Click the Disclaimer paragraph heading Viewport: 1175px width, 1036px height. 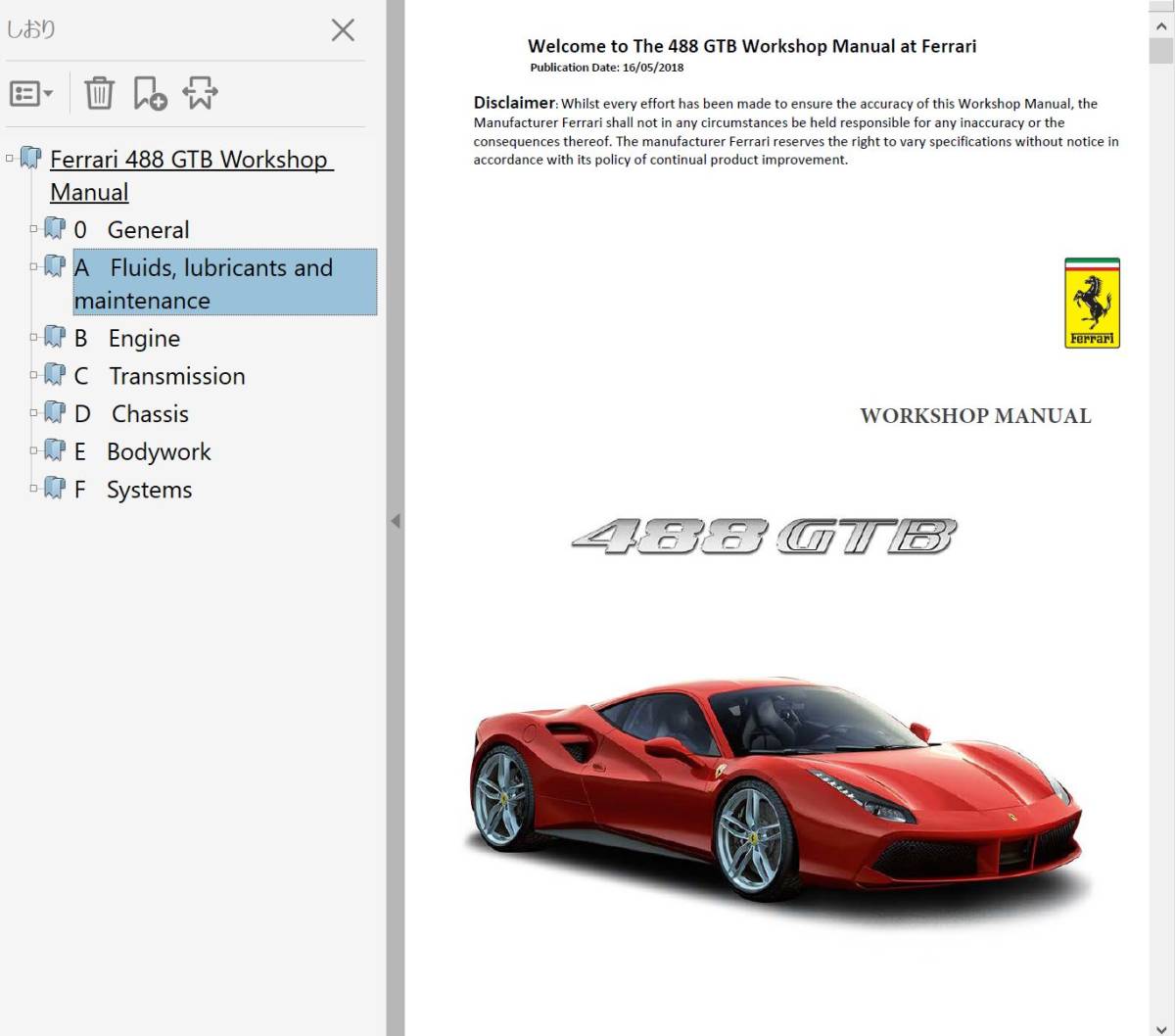(514, 102)
